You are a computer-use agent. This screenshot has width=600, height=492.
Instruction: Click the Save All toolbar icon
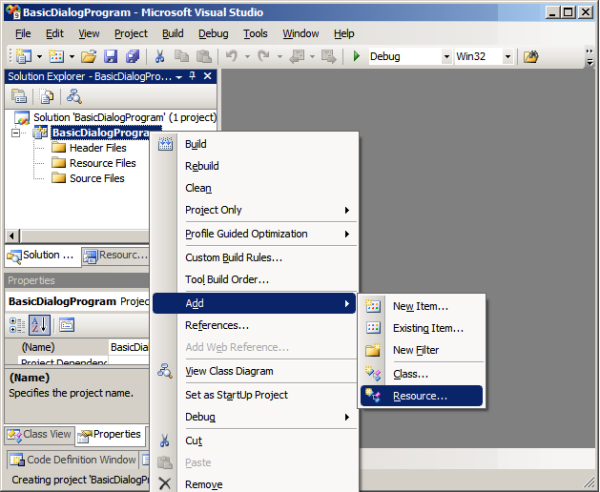click(132, 57)
